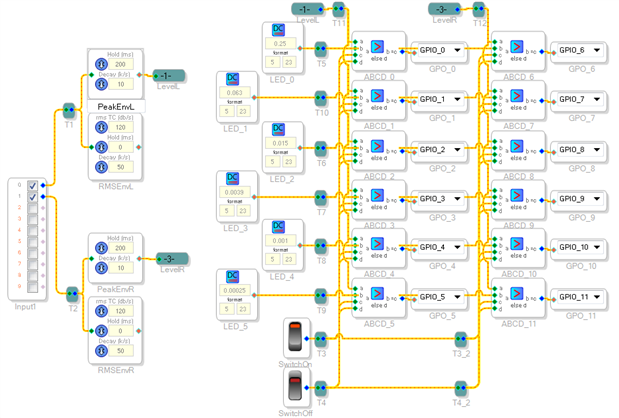
Task: Select the comparator icon in ABCD_10
Action: pos(517,244)
